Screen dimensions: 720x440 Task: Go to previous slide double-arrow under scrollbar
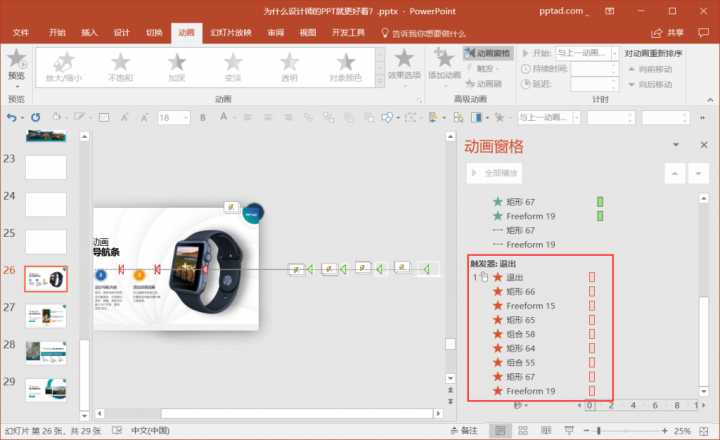pyautogui.click(x=450, y=390)
